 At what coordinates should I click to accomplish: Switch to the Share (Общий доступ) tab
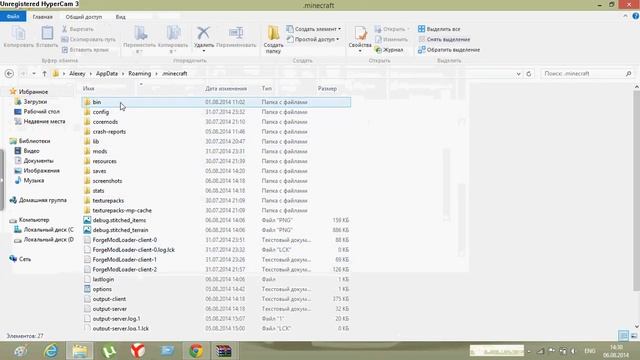(x=84, y=17)
